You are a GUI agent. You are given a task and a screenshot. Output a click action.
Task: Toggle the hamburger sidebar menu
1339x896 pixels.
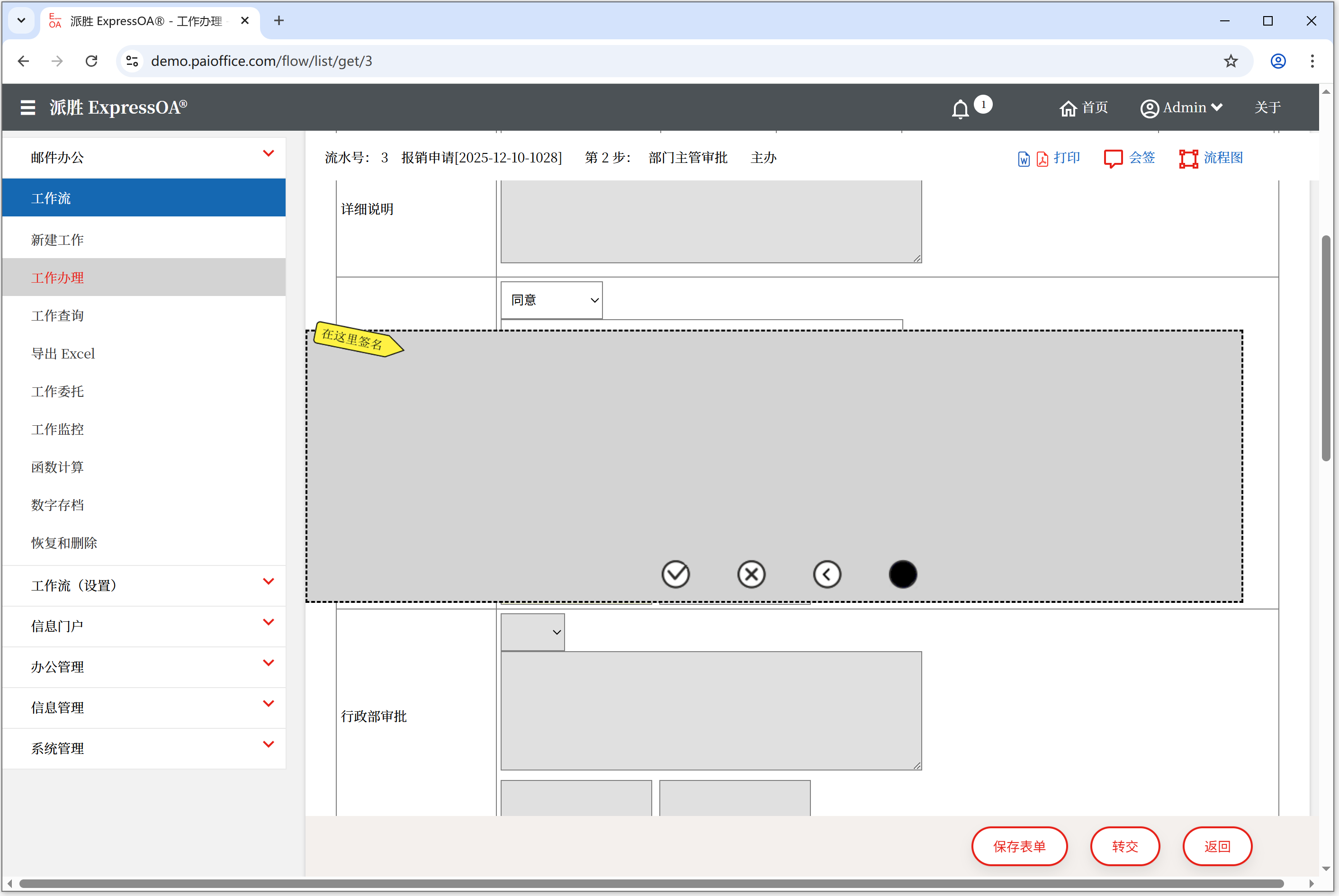(27, 108)
